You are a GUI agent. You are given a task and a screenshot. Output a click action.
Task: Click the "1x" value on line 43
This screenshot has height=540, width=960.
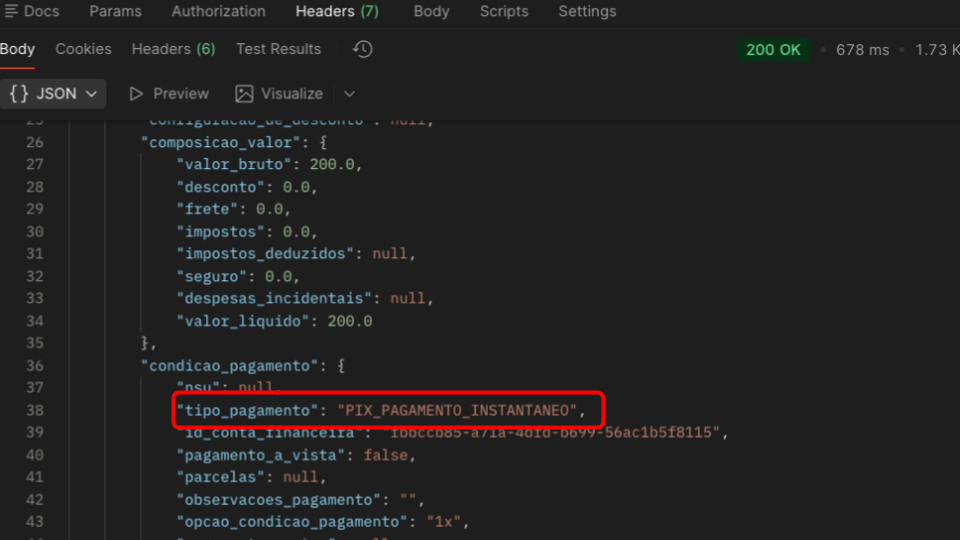(443, 522)
